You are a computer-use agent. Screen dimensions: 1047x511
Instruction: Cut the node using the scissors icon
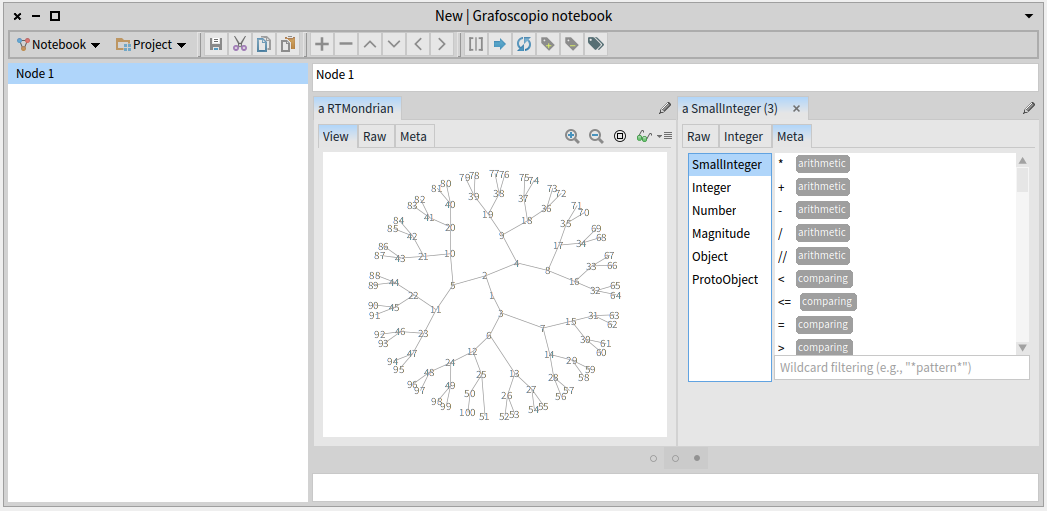pos(240,45)
